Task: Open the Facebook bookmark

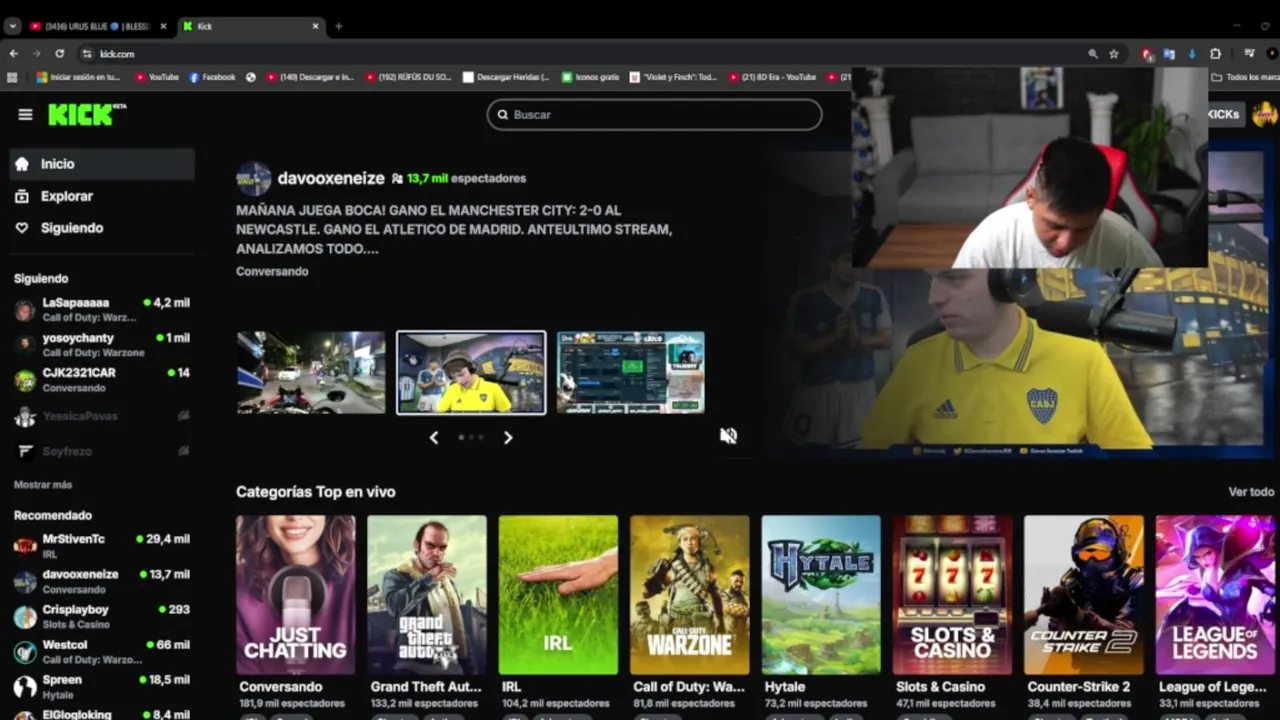Action: coord(212,77)
